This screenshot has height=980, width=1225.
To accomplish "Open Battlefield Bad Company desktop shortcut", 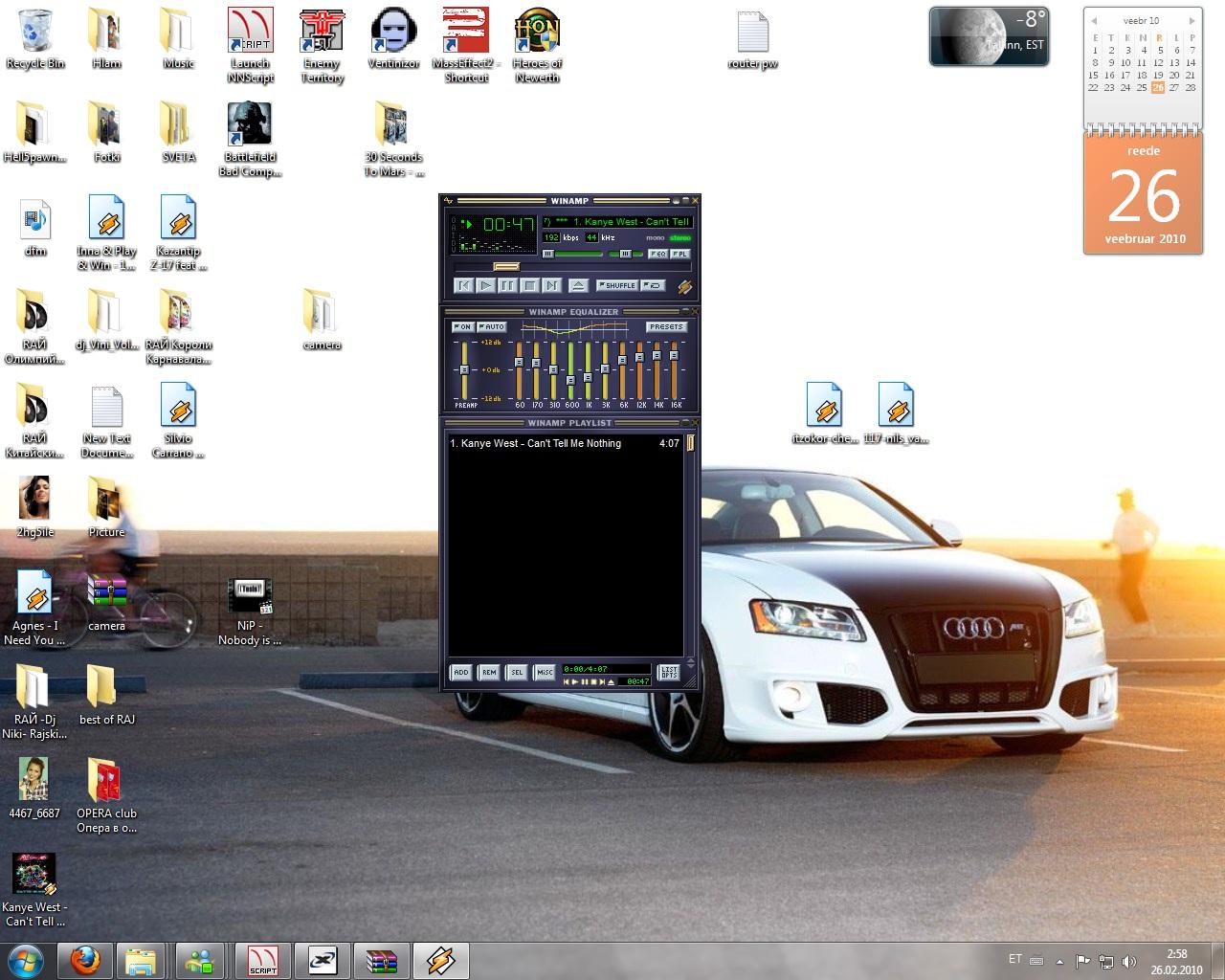I will 251,139.
